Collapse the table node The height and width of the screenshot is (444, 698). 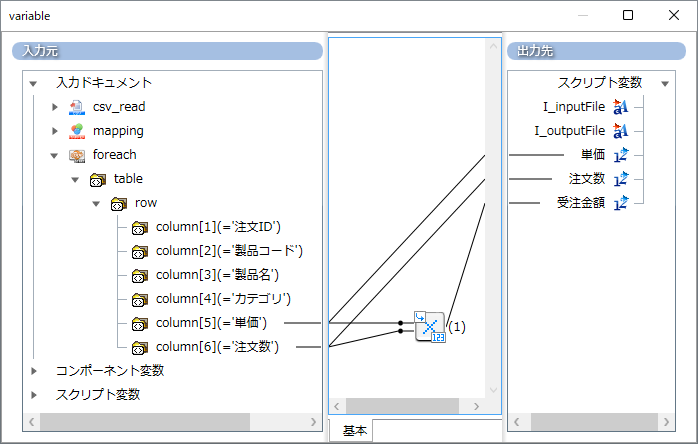(x=75, y=179)
